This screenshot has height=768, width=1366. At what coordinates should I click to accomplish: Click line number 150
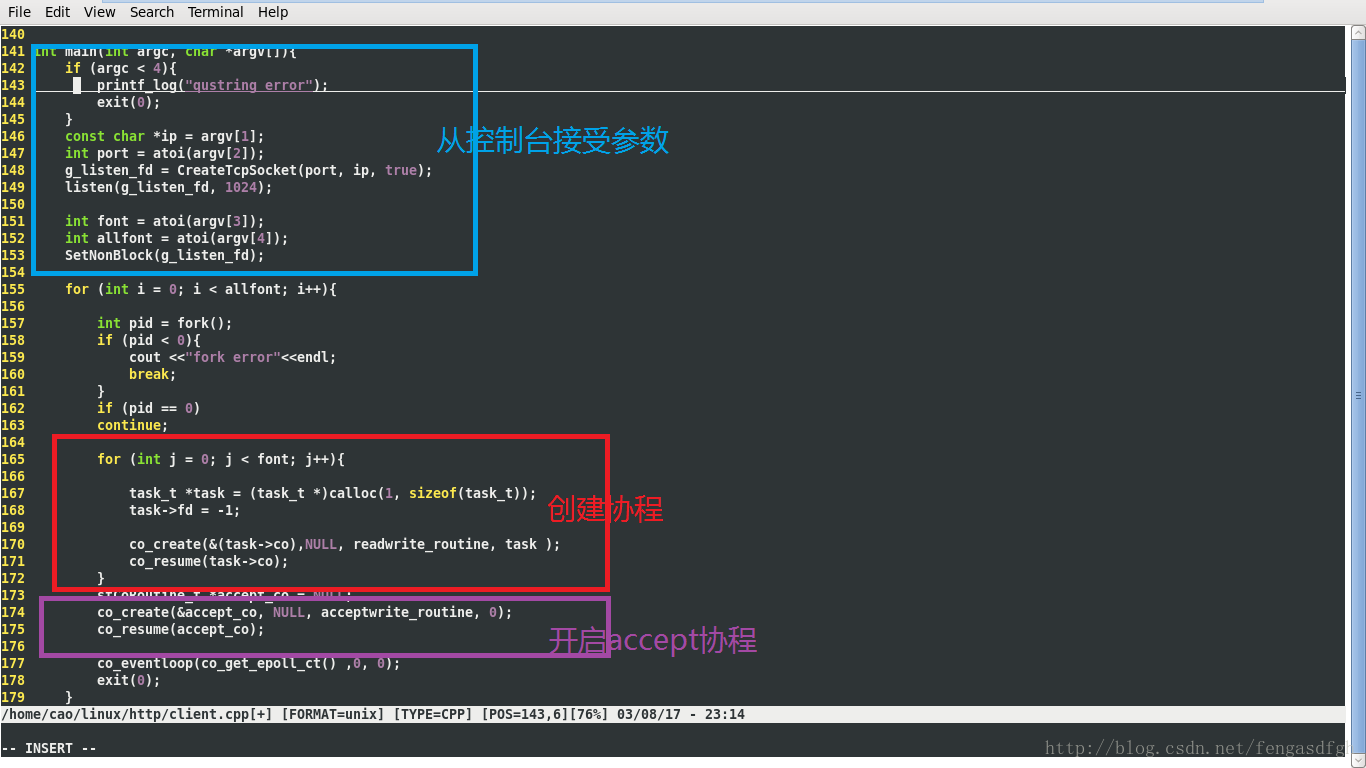13,204
